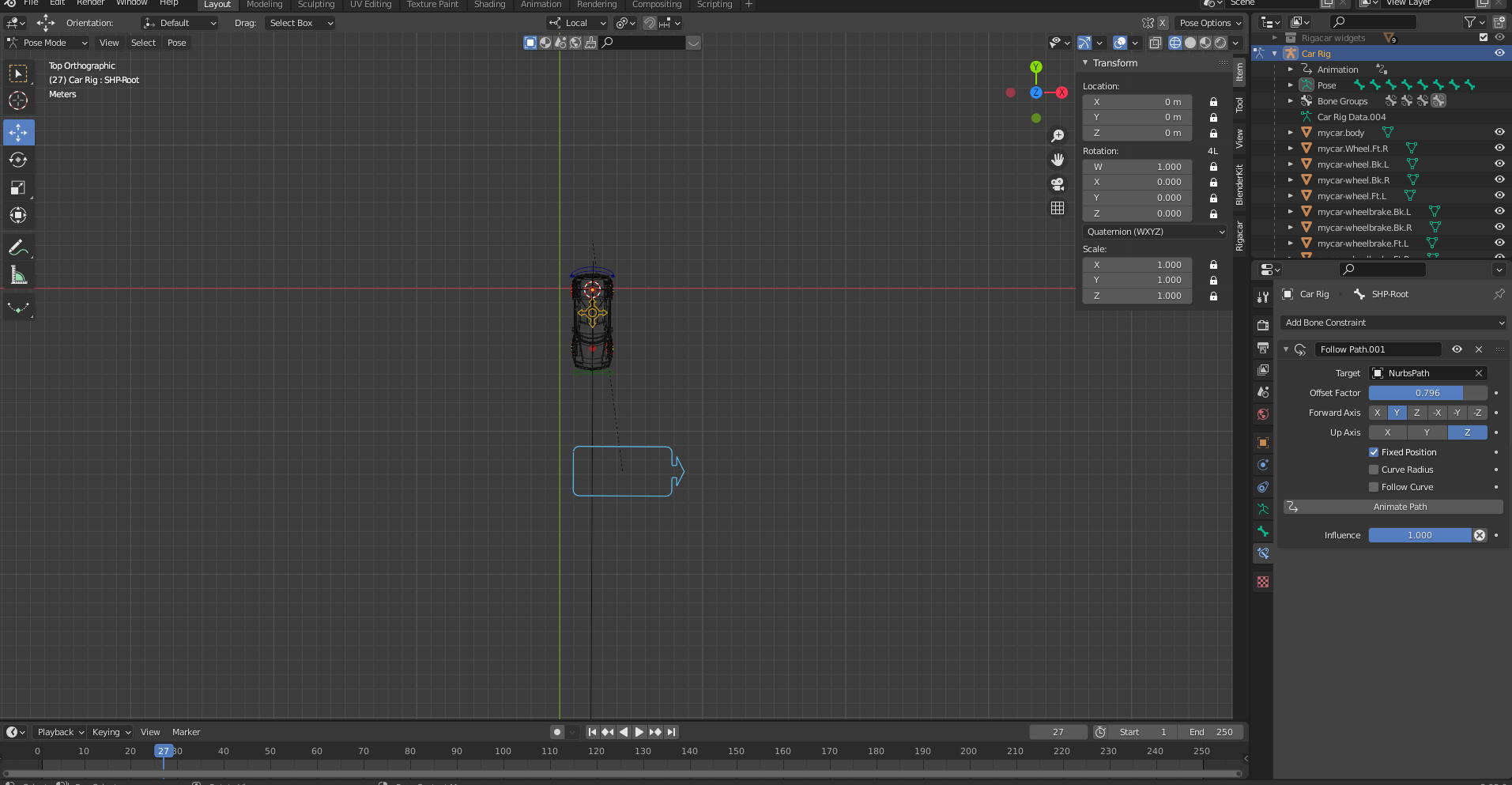The image size is (1512, 785).
Task: Click the Animate Path button
Action: (x=1393, y=507)
